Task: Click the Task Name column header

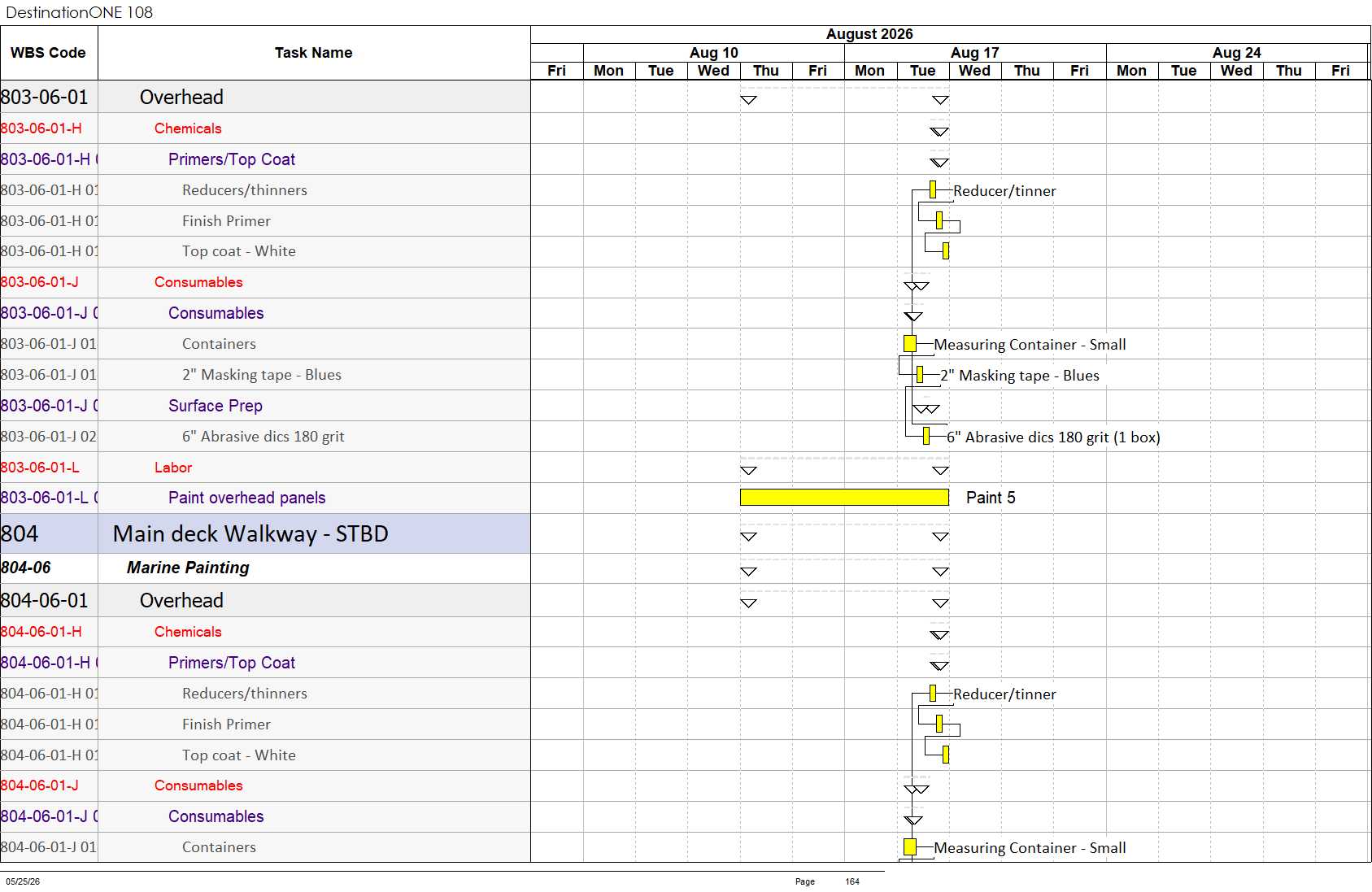Action: tap(314, 53)
